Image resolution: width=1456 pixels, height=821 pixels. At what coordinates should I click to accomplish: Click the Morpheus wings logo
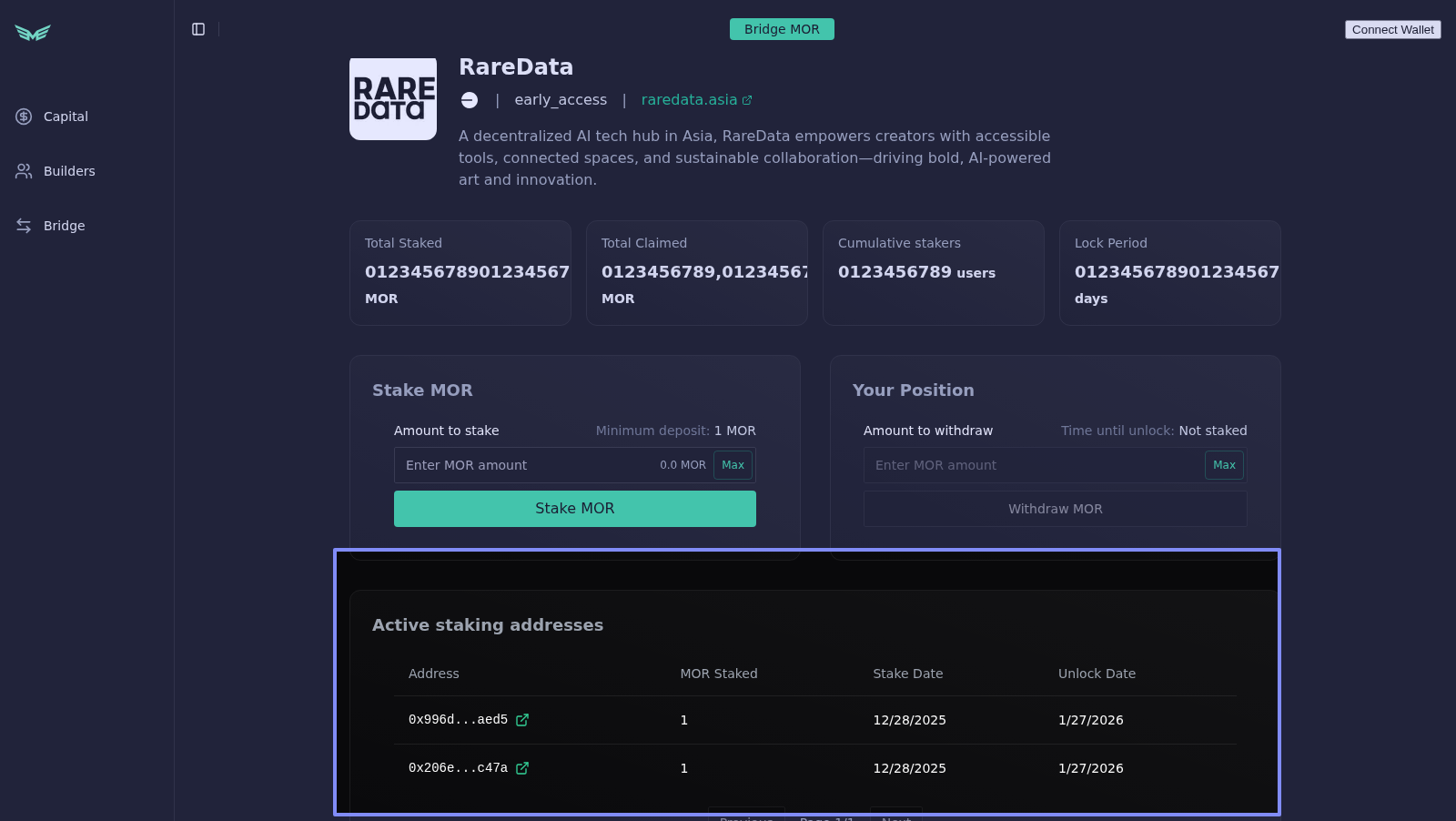coord(33,33)
